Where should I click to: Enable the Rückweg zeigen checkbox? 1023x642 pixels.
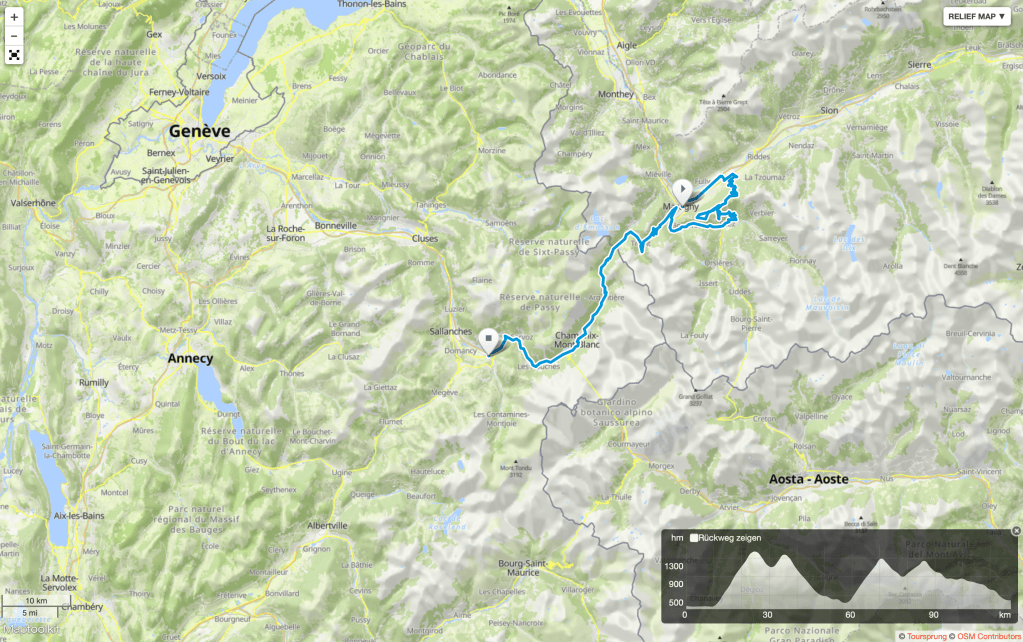click(694, 538)
